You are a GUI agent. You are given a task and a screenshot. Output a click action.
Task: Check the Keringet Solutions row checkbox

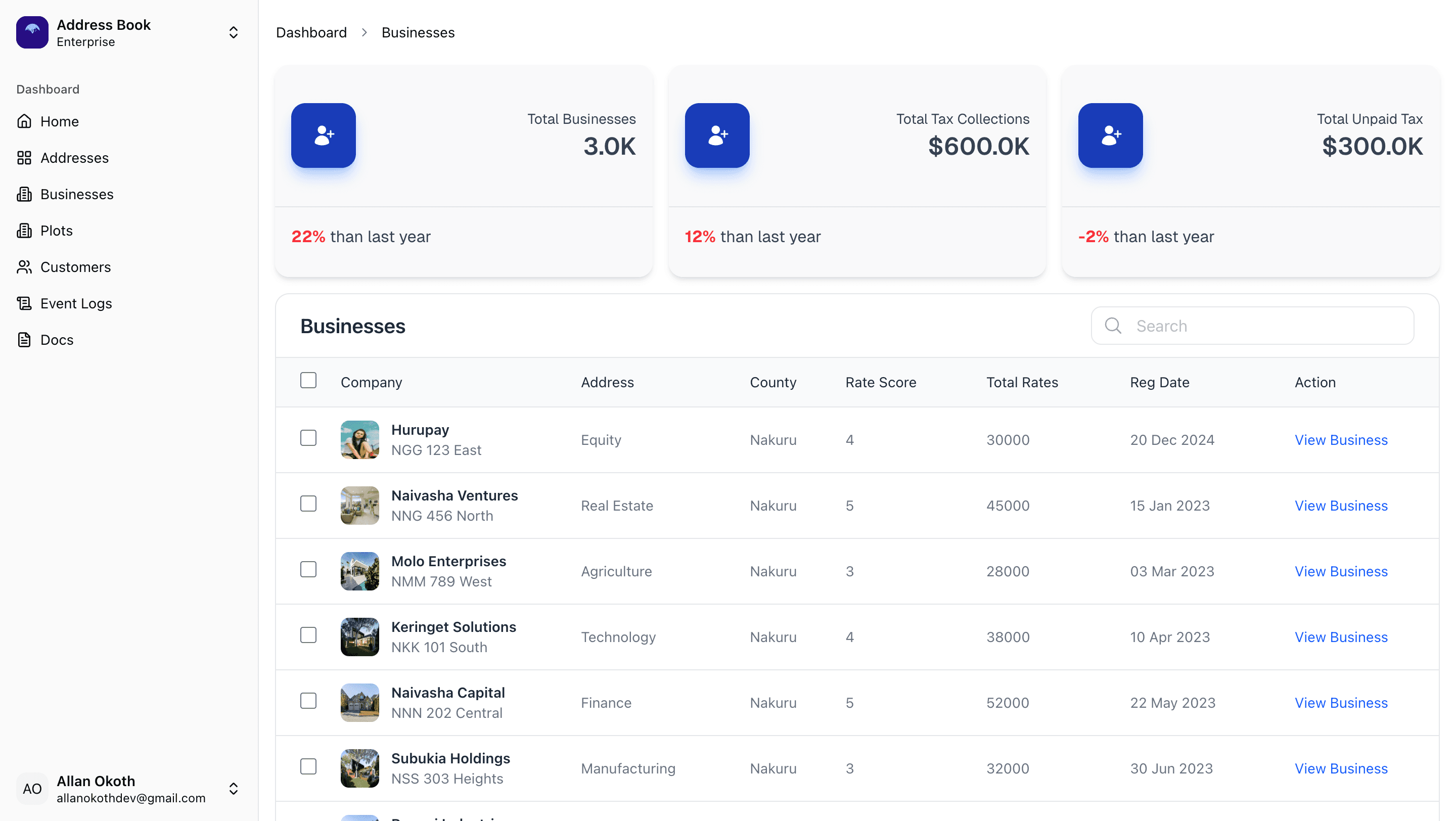308,635
